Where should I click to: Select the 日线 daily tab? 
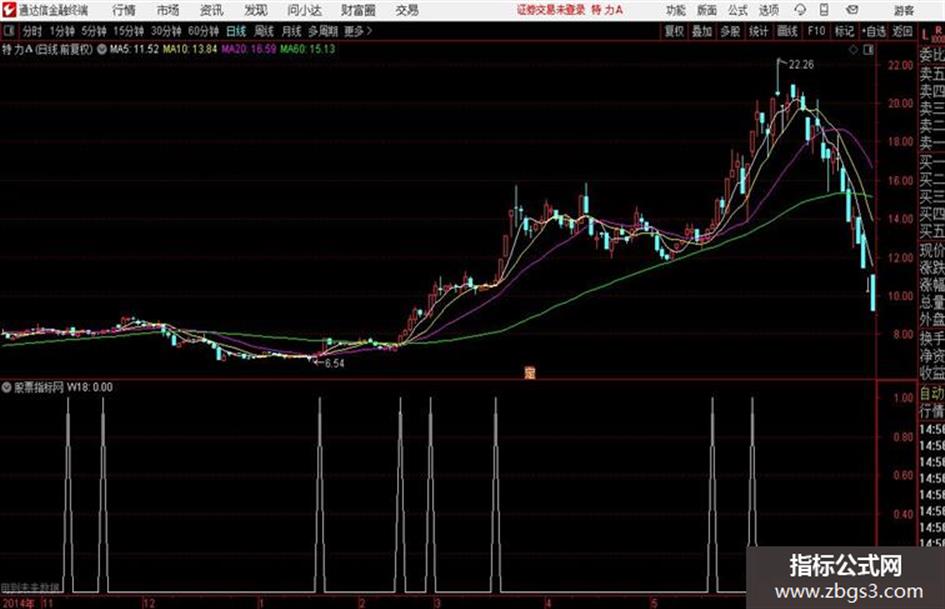click(x=236, y=31)
